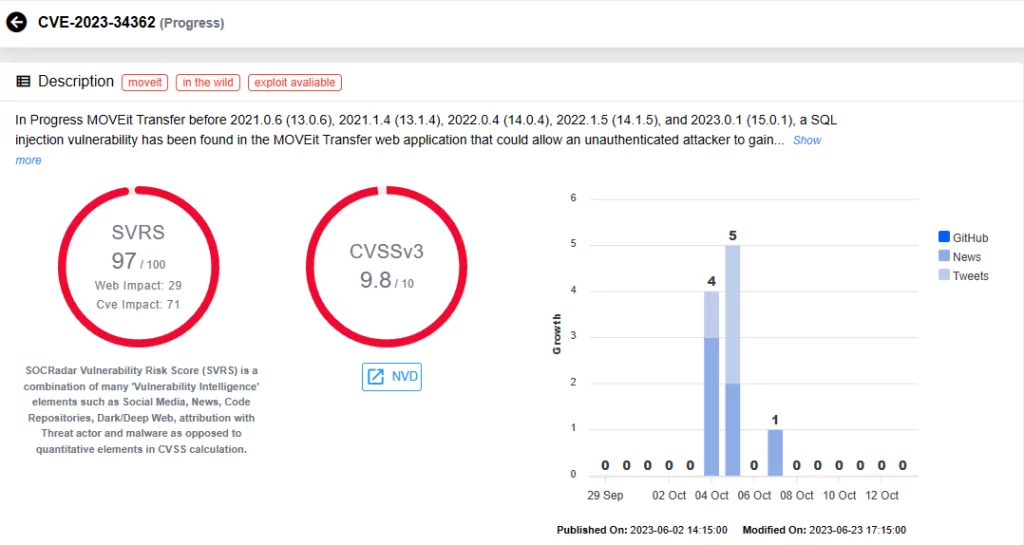Select the exploit available tag
Viewport: 1024px width, 545px height.
pyautogui.click(x=295, y=82)
